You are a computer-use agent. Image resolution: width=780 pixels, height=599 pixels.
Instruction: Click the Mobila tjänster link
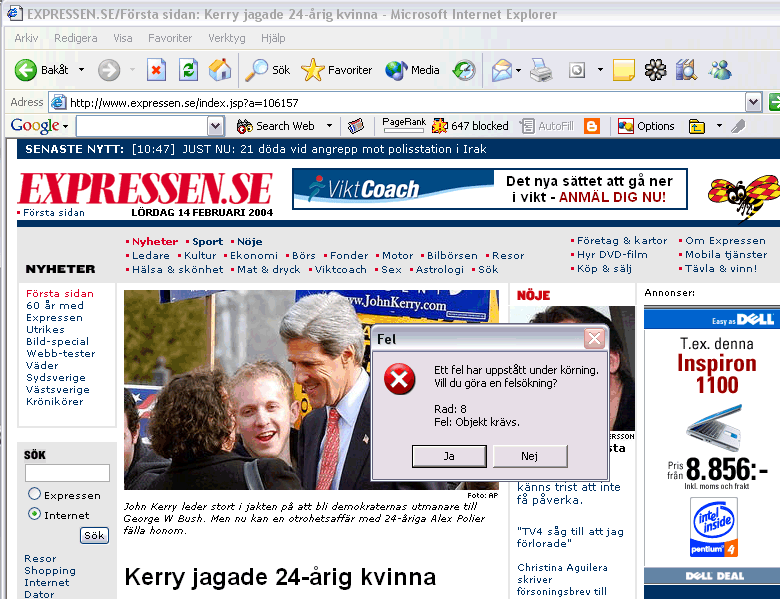point(726,254)
